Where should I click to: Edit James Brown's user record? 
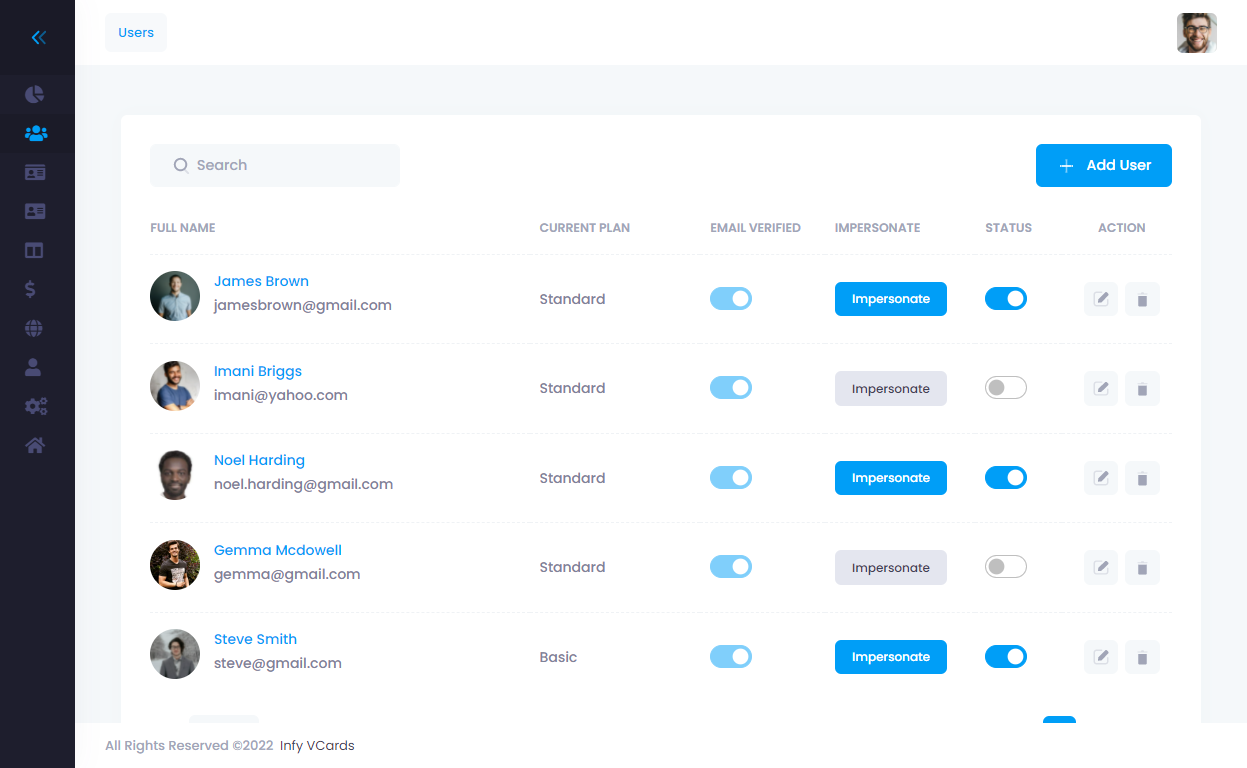1101,299
